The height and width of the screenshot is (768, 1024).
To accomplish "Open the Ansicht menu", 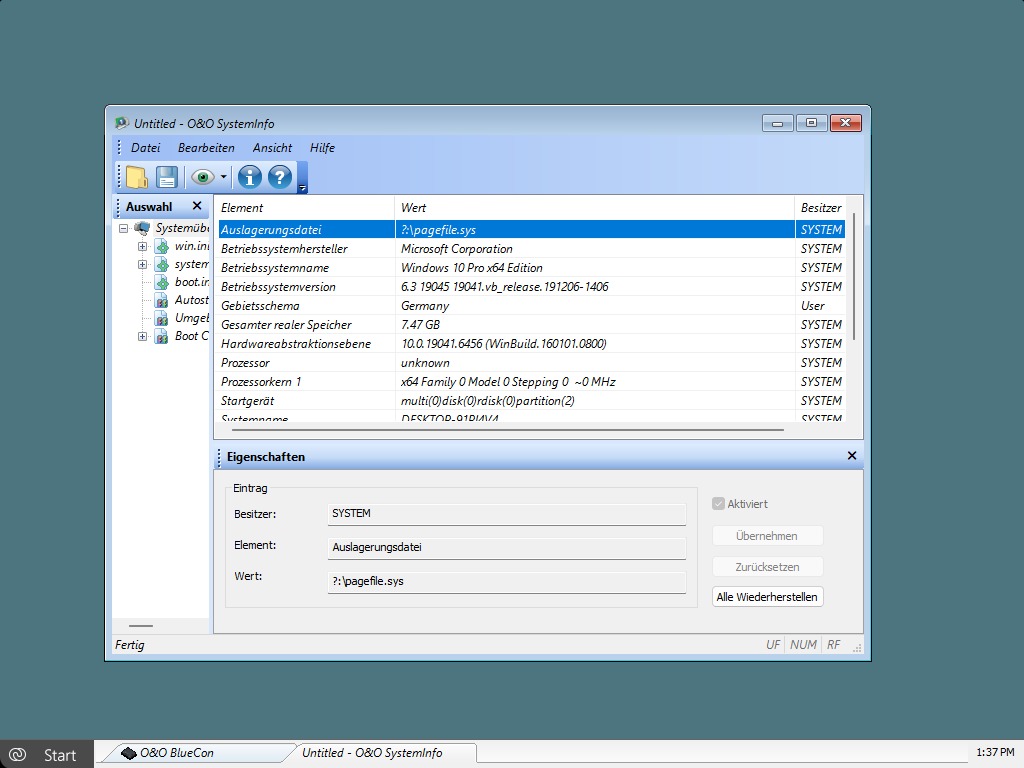I will (x=272, y=148).
